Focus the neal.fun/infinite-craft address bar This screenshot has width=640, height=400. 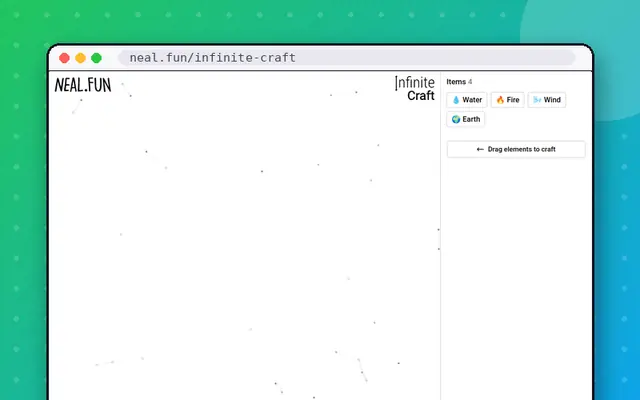(x=347, y=58)
